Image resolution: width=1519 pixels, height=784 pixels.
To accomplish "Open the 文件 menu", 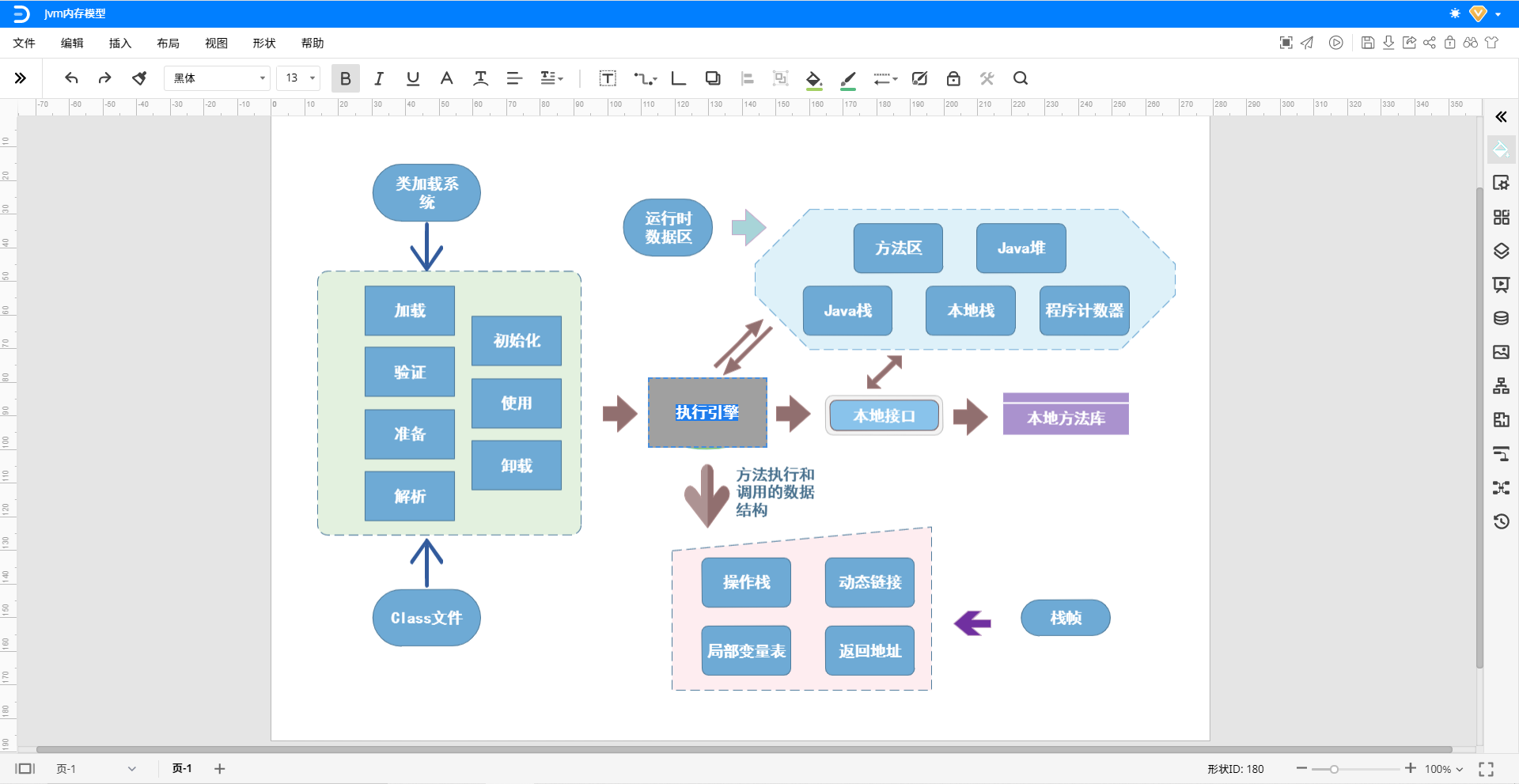I will click(25, 44).
